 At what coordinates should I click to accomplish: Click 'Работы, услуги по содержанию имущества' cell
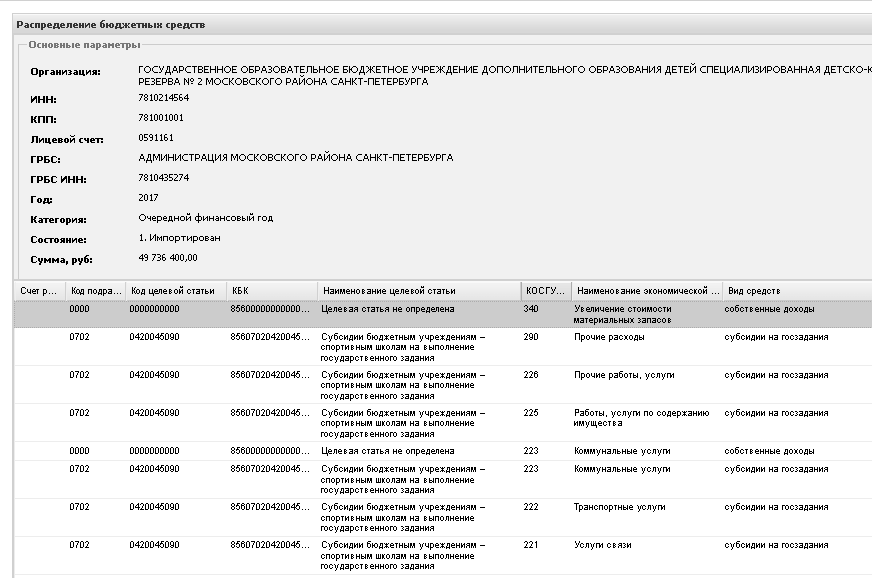tap(641, 418)
